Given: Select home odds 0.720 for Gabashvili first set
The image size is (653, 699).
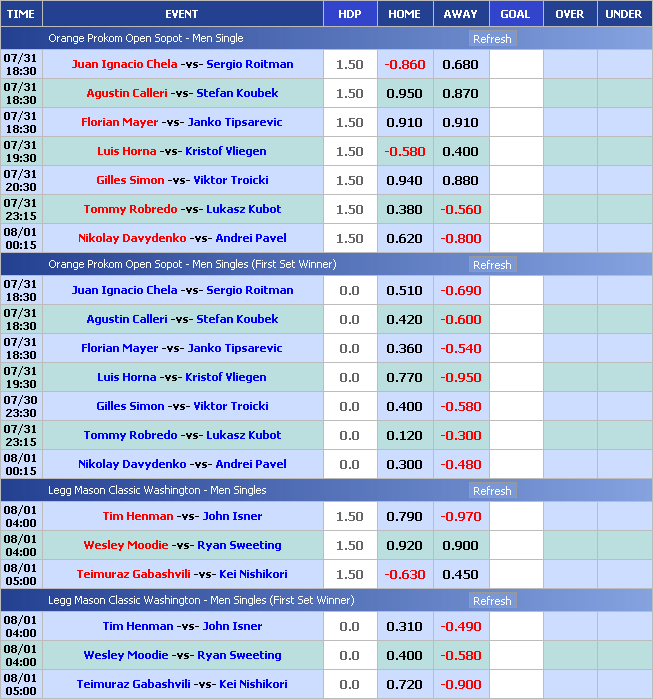Looking at the screenshot, I should coord(404,684).
